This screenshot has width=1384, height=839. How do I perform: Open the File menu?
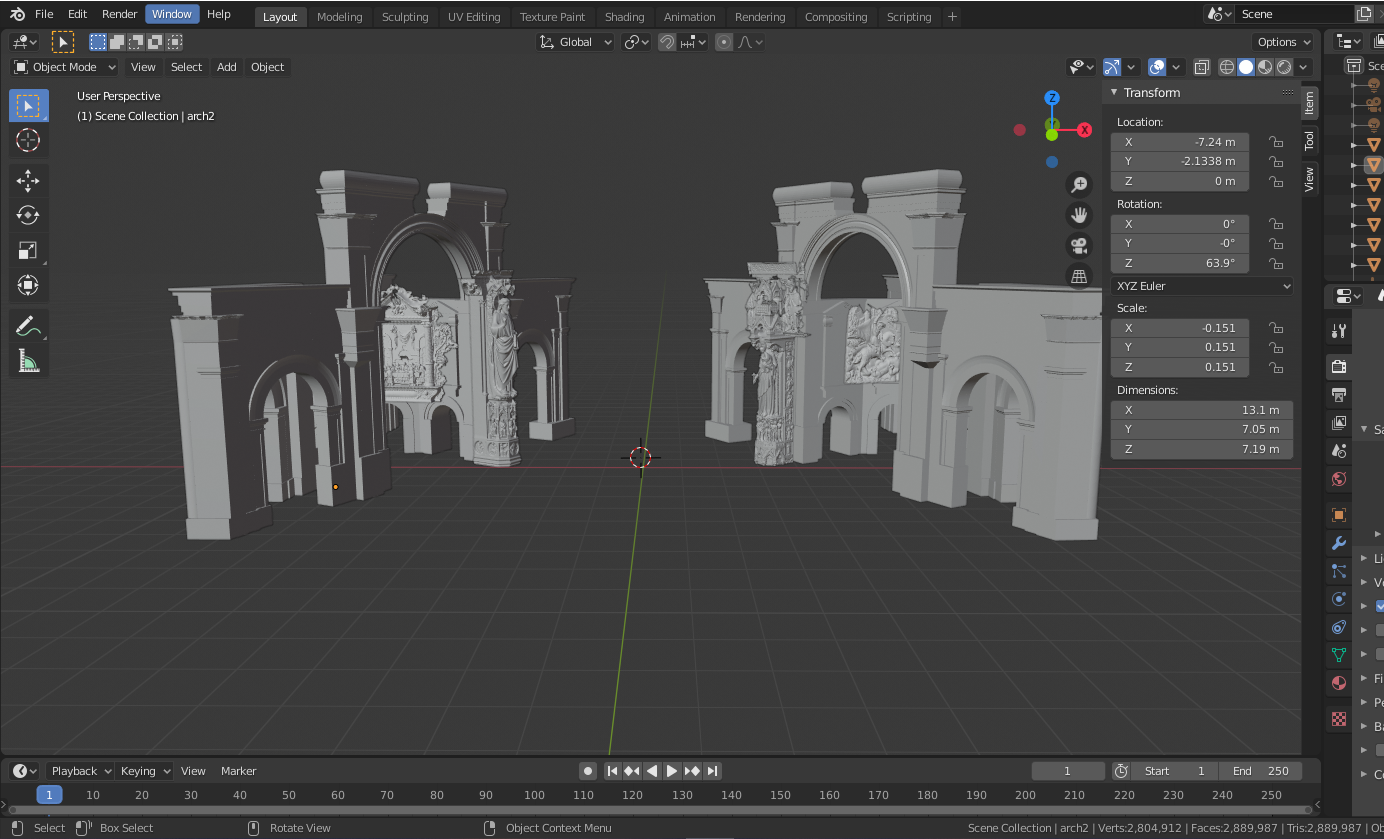tap(44, 14)
